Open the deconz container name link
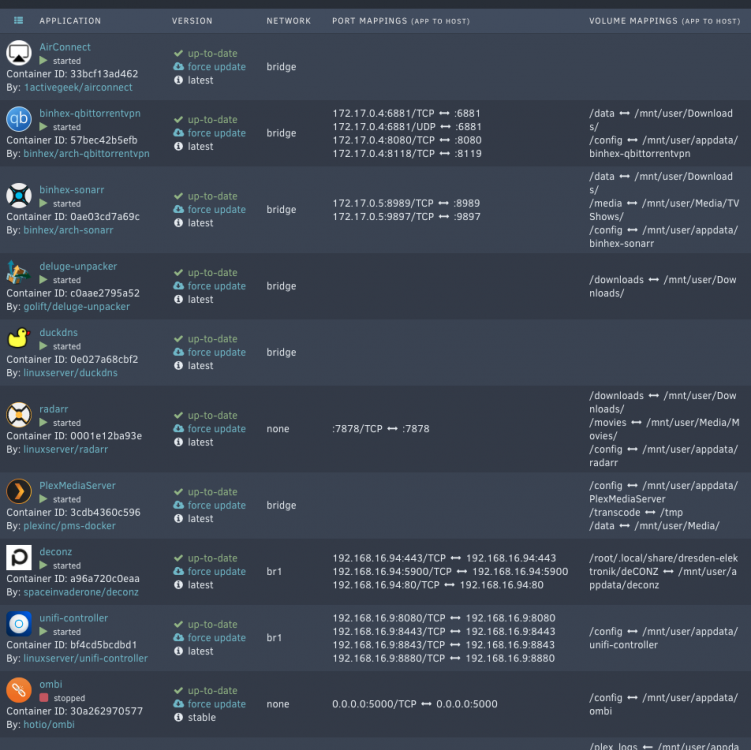751x750 pixels. pos(56,552)
